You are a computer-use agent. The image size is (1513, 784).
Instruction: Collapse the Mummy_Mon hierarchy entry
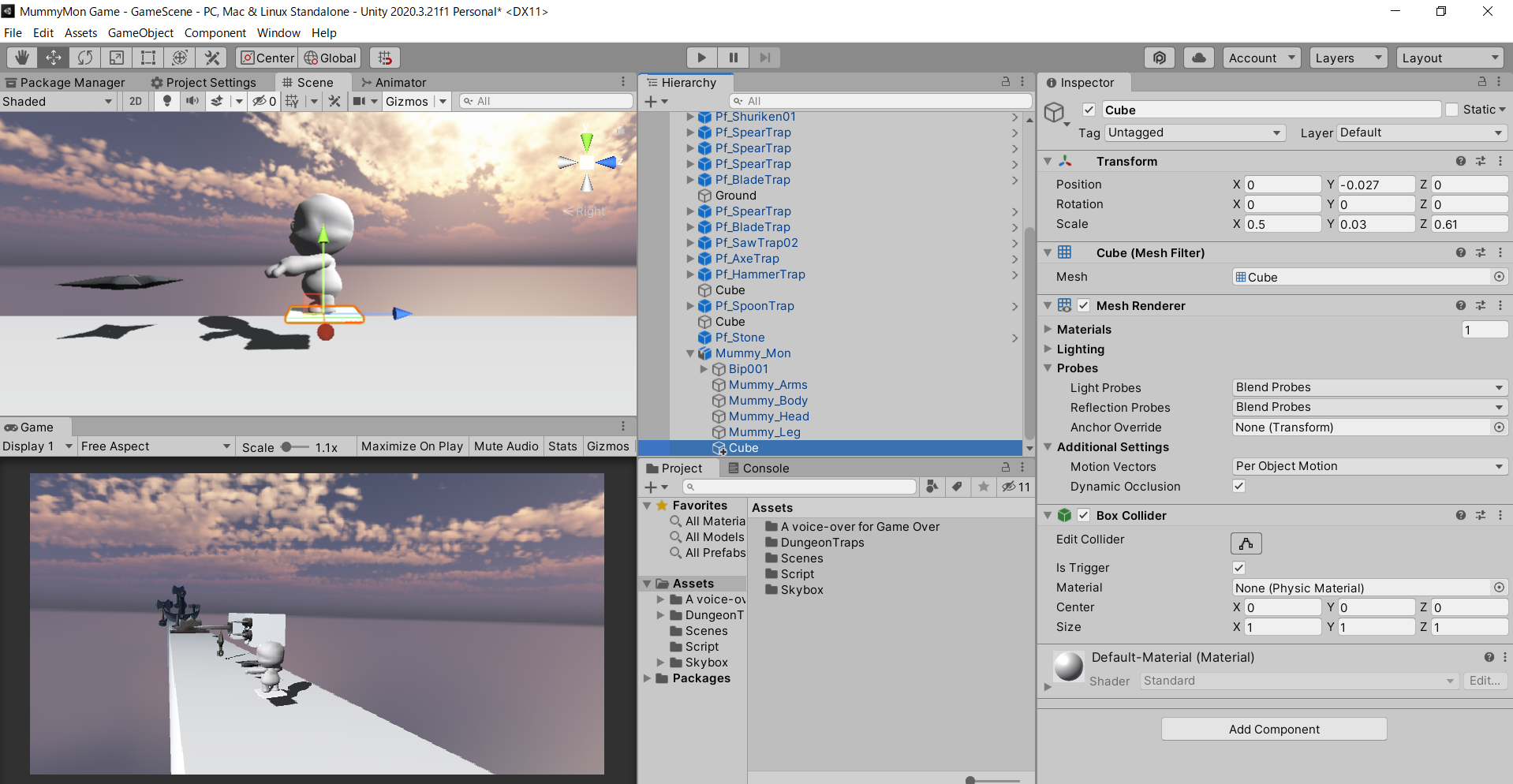coord(689,353)
